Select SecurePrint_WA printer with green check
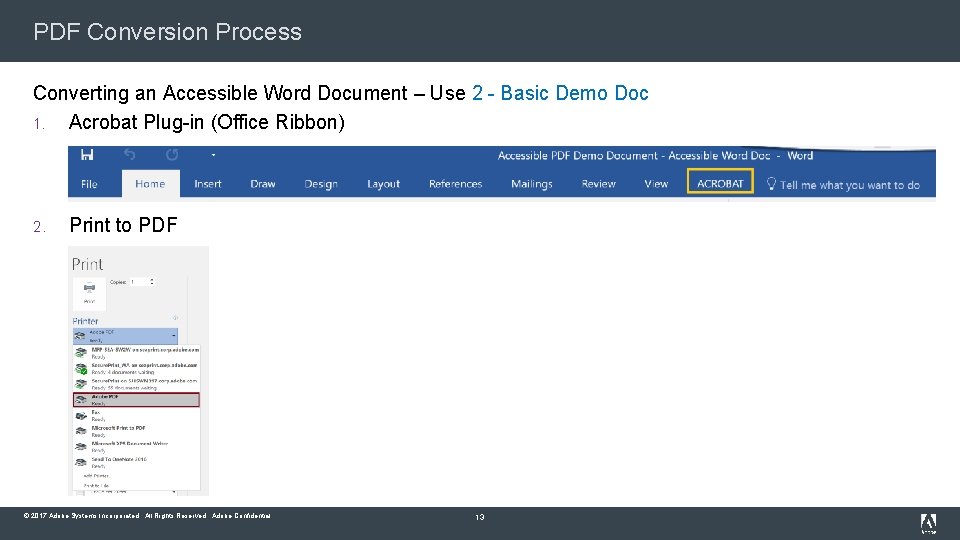This screenshot has height=540, width=960. click(137, 368)
